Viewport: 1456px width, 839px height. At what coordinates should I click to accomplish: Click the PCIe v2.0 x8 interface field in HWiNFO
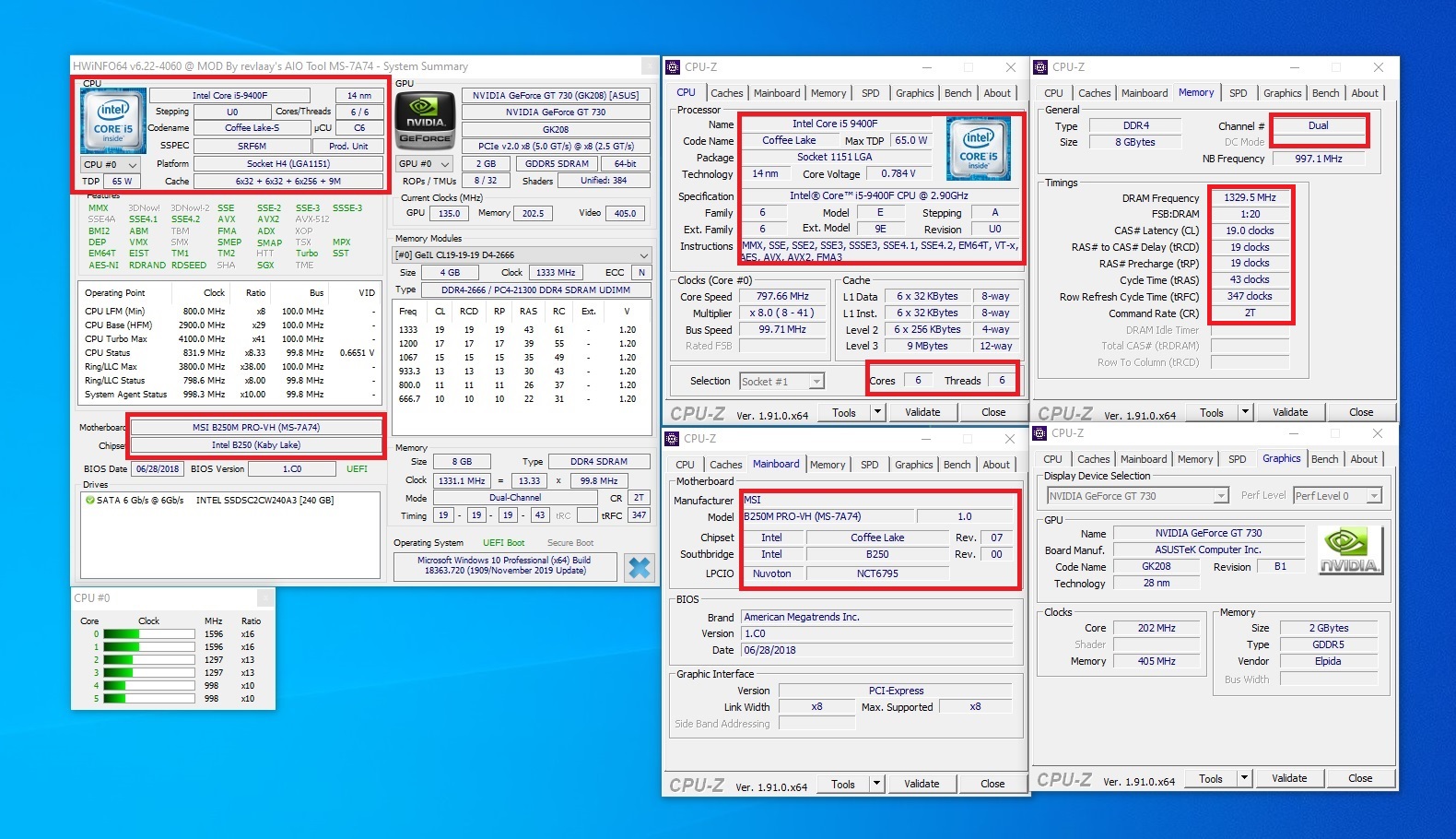tap(556, 146)
